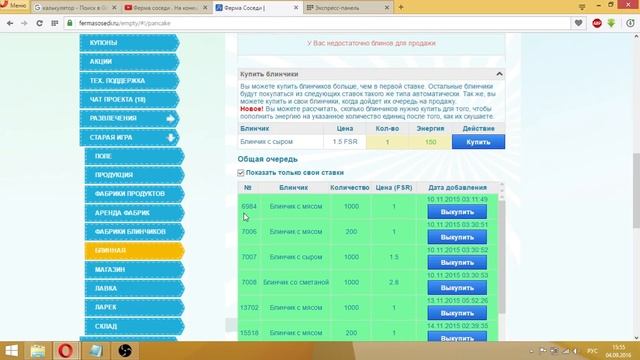Open the red adblock extension icon

click(597, 23)
